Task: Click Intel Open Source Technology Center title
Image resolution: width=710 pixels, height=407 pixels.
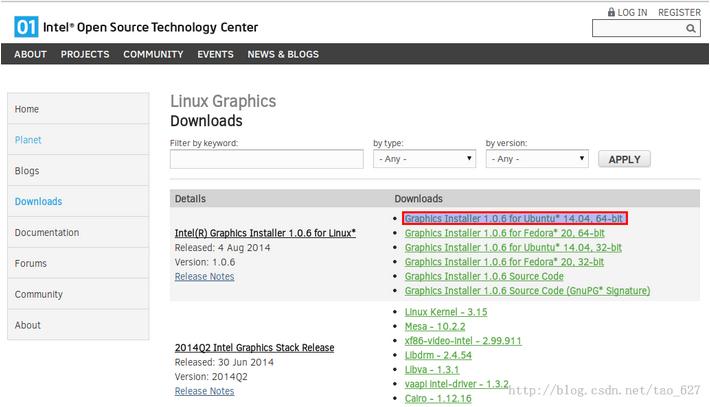Action: pyautogui.click(x=150, y=27)
